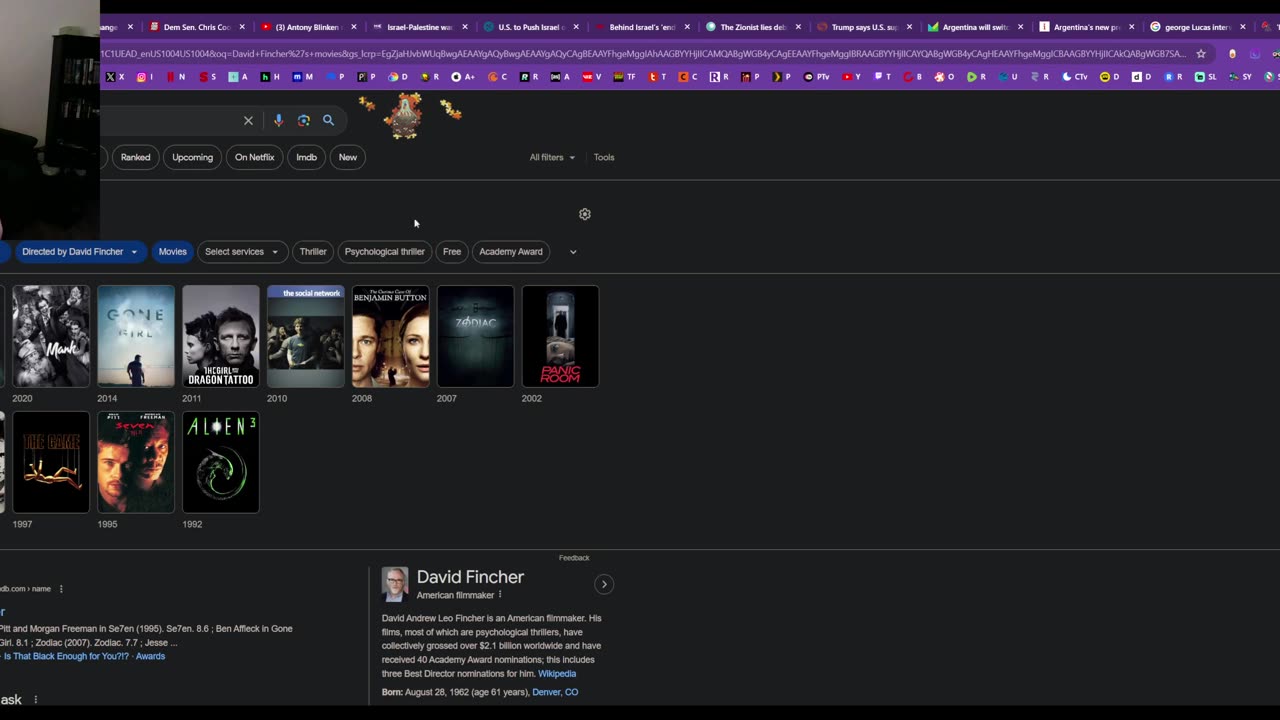Click the blue magnifying glass search icon
This screenshot has width=1280, height=720.
click(328, 120)
